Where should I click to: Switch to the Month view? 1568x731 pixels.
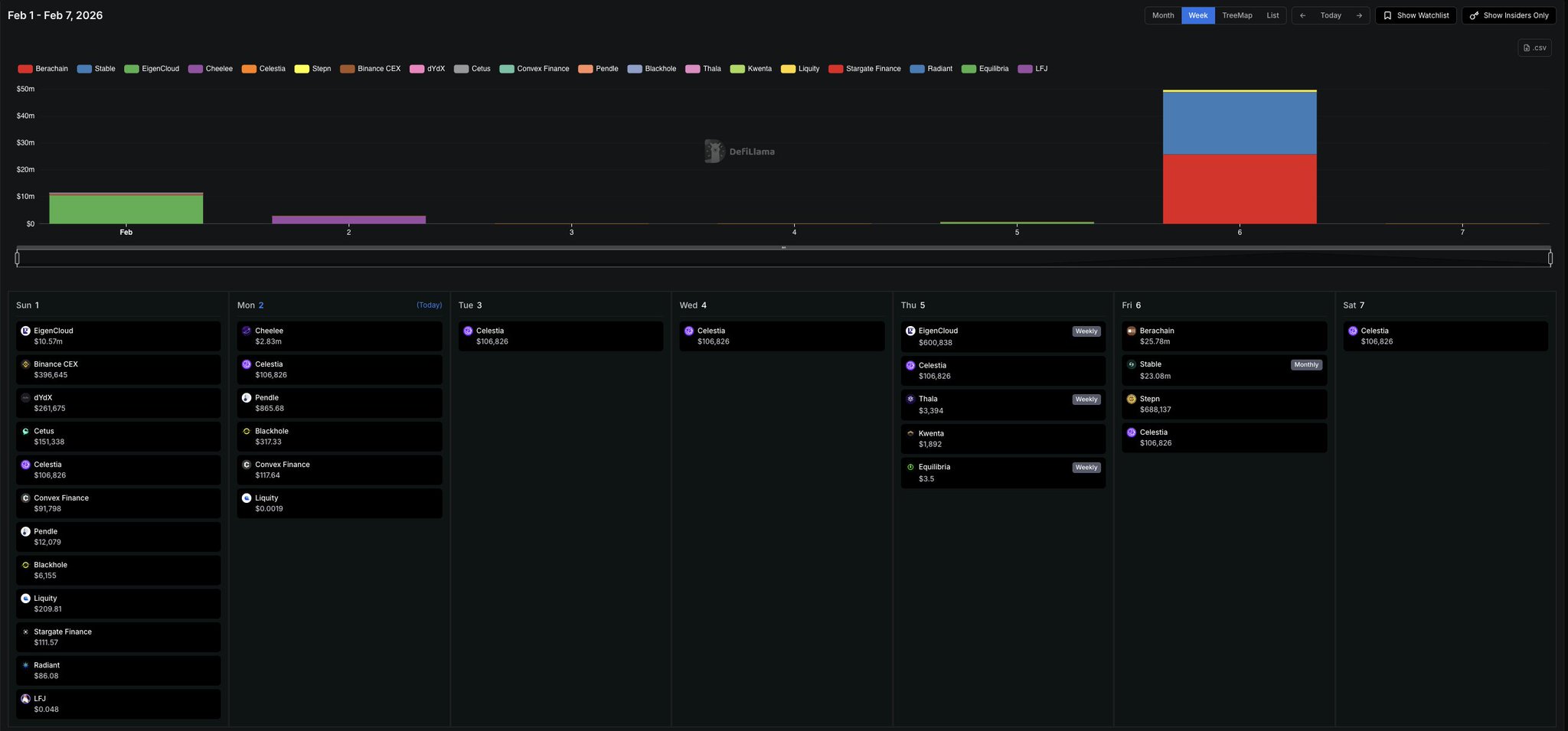click(1162, 15)
